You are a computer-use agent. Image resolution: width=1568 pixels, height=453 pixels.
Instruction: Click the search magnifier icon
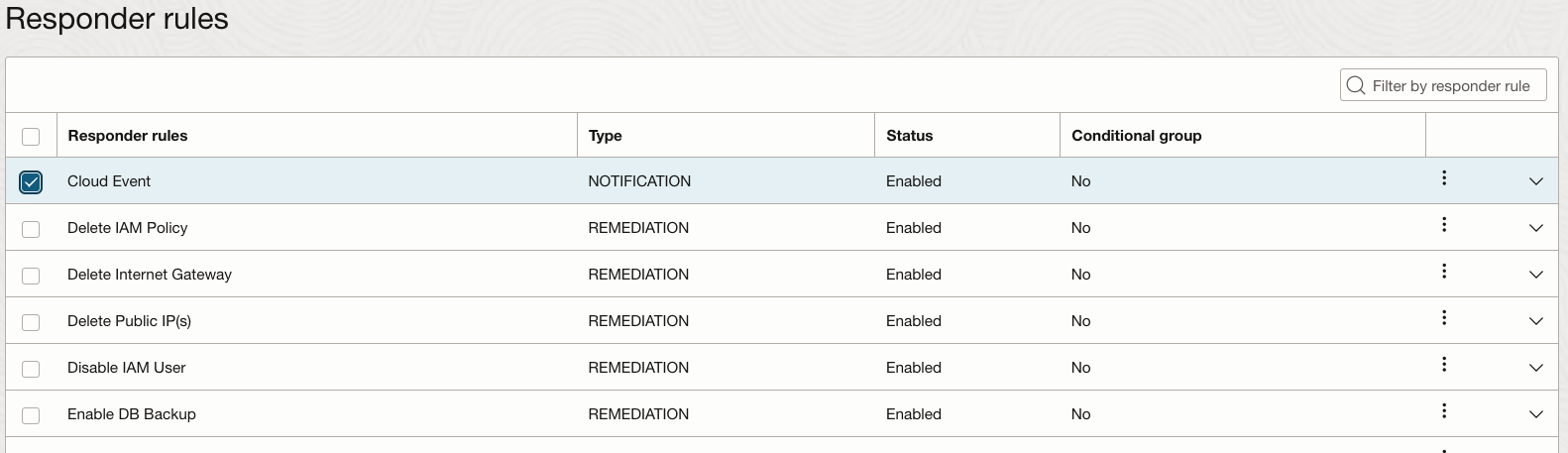click(x=1356, y=86)
